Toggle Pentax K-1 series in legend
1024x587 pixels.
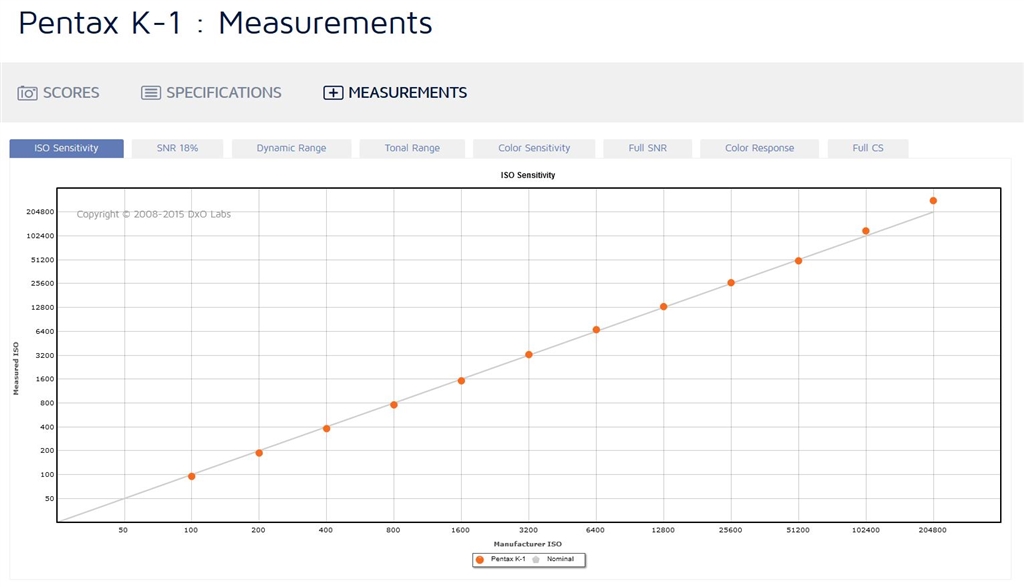[x=502, y=560]
